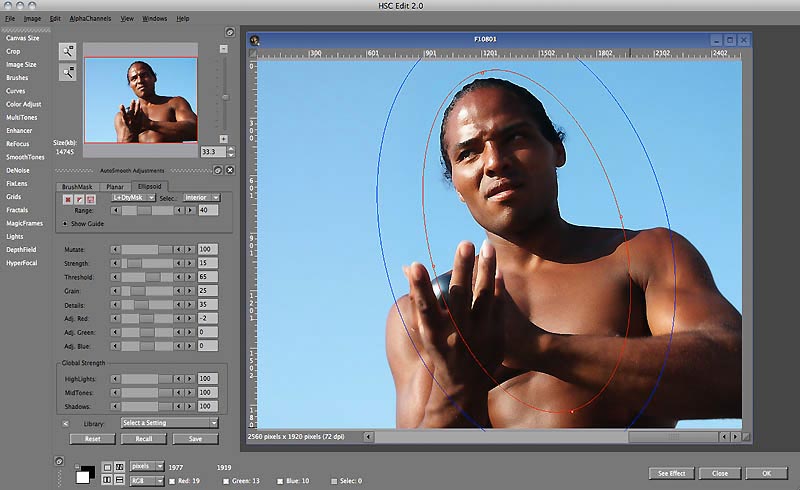The width and height of the screenshot is (800, 490).
Task: Click HighLights fine-decrease arrow
Action: 178,379
